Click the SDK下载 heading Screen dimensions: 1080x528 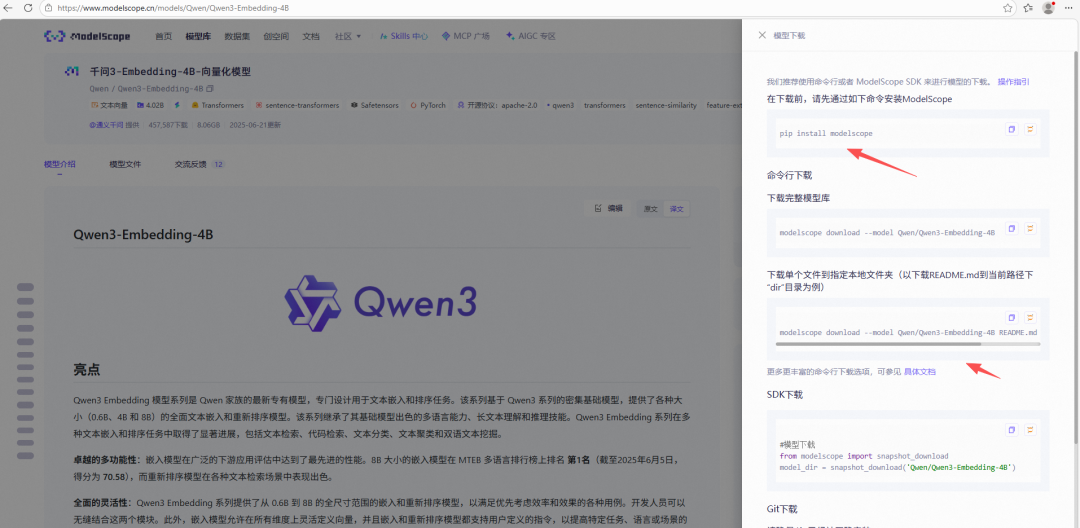tap(785, 394)
